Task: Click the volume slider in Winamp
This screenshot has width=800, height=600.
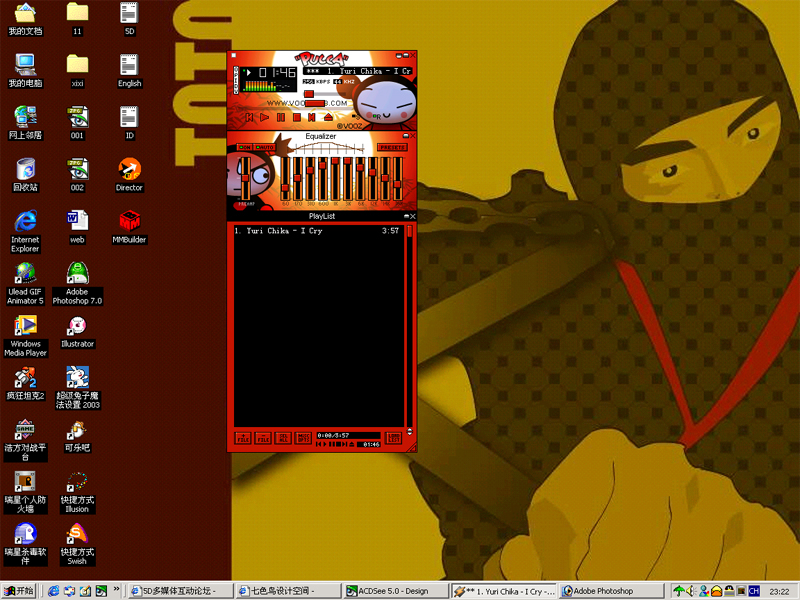Action: (x=325, y=93)
